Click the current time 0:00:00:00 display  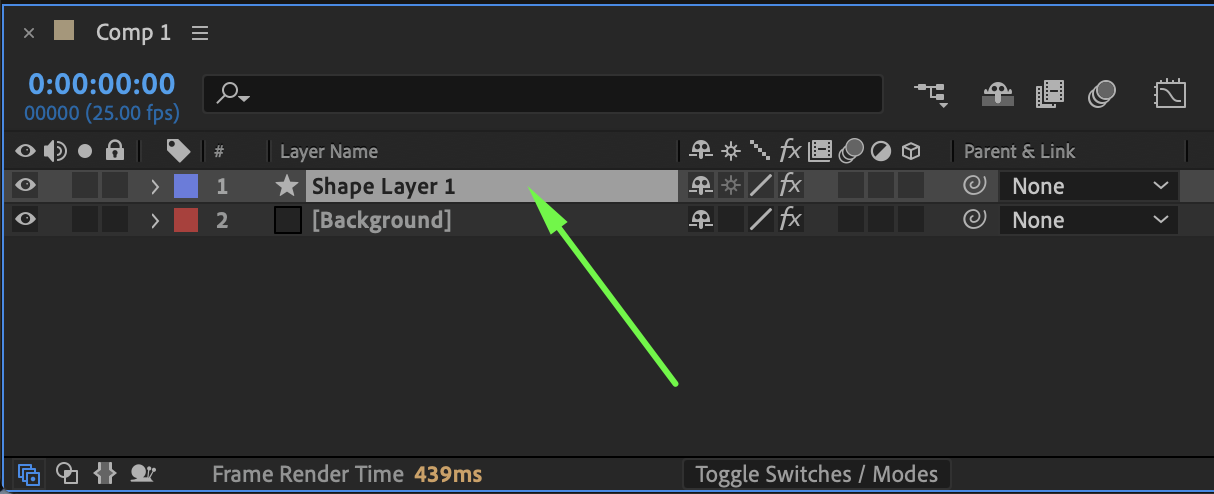[x=101, y=84]
